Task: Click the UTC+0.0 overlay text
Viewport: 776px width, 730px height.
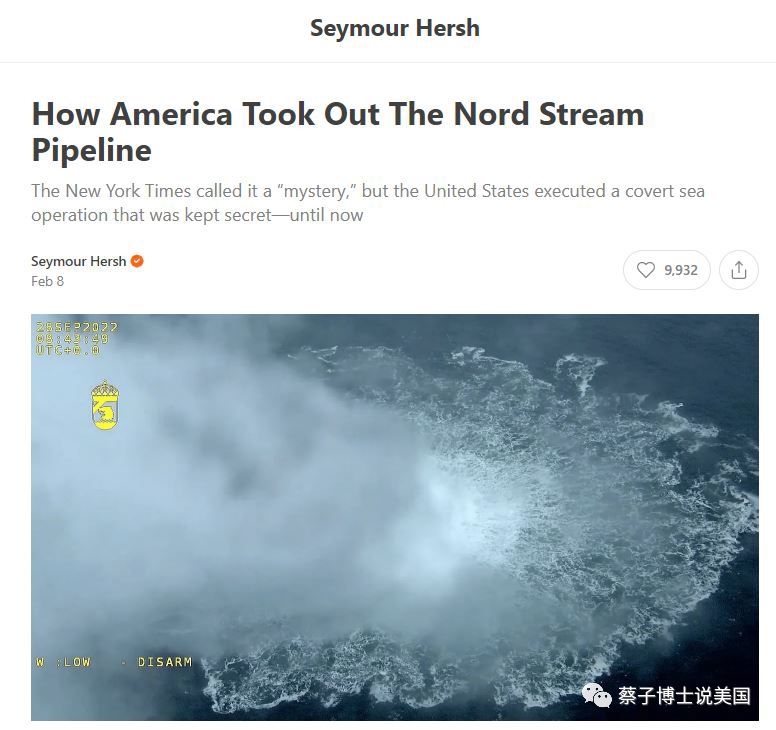Action: coord(68,350)
